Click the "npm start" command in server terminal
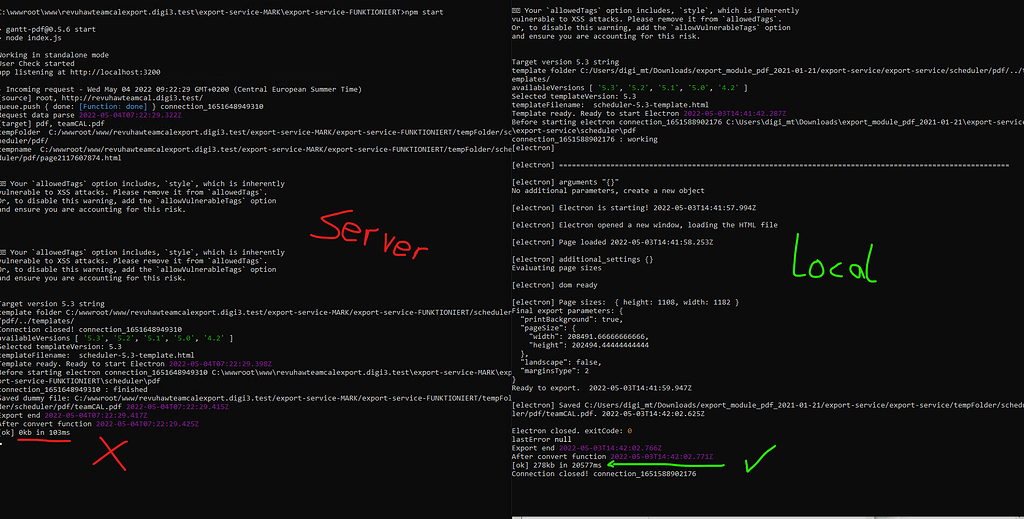Image resolution: width=1024 pixels, height=519 pixels. (x=423, y=12)
